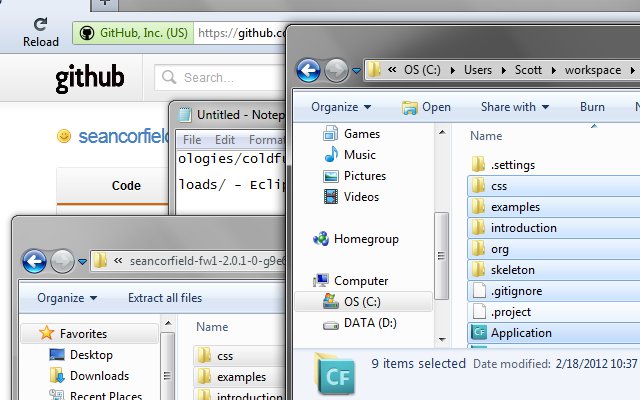Click the OS (C:) breadcrumb segment

422,70
